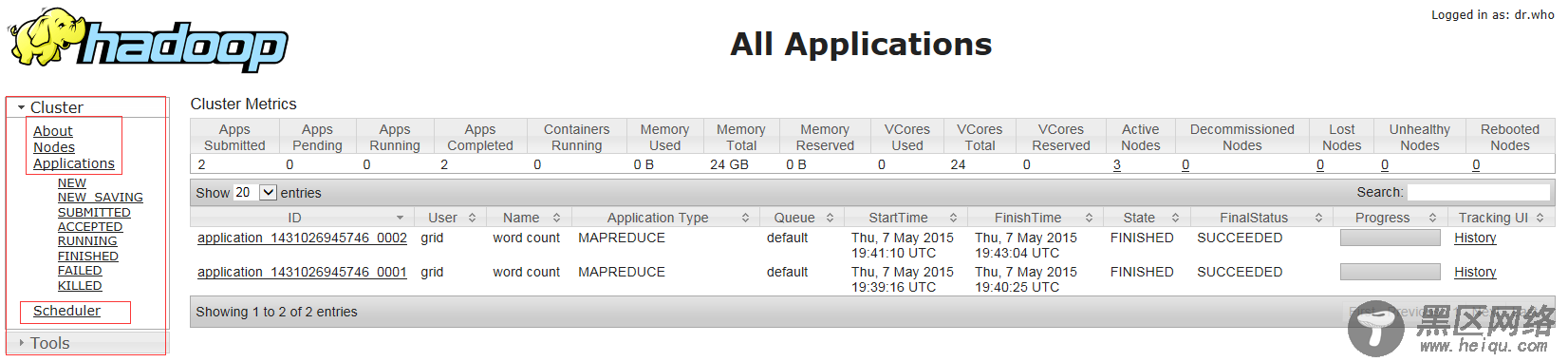Open the Nodes link in the sidebar

54,147
